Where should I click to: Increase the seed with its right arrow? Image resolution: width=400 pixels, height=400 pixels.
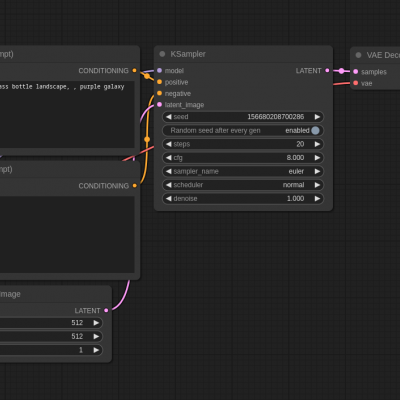point(317,117)
